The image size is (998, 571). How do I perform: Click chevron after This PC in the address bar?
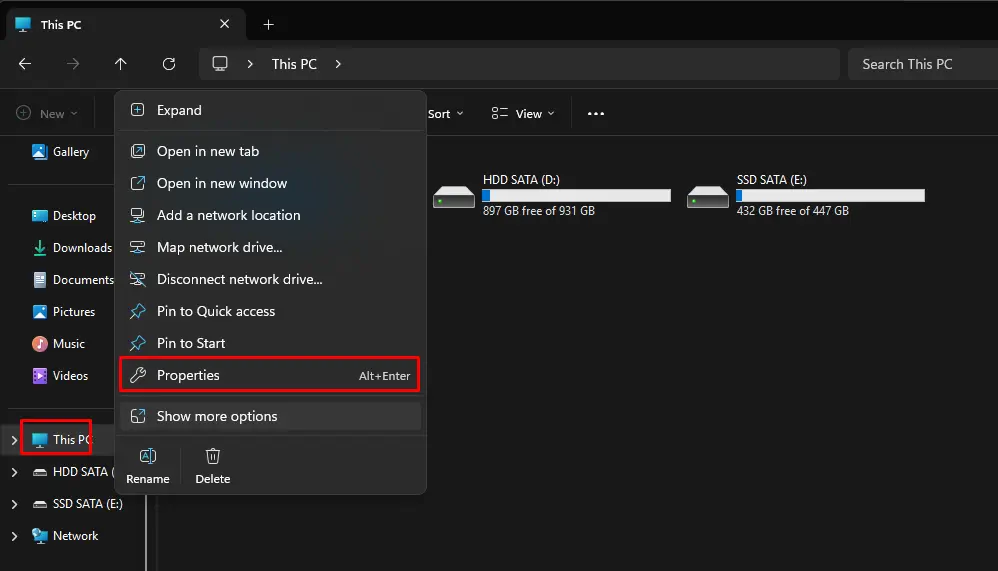pos(338,64)
